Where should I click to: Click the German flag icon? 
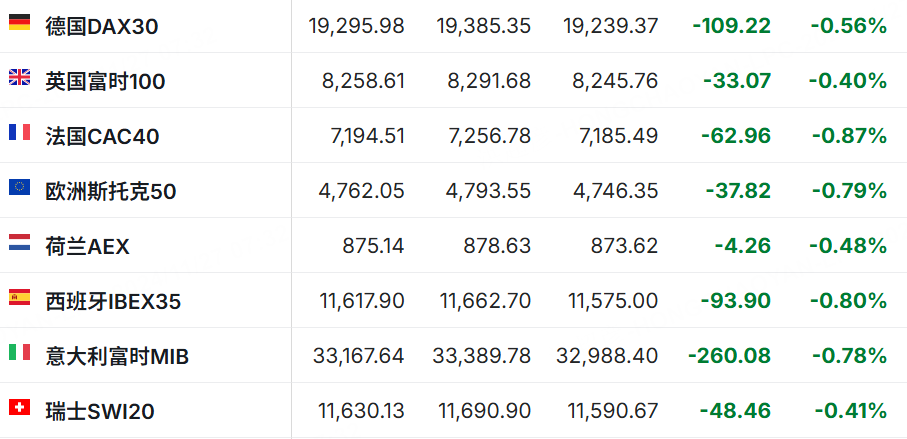point(19,22)
